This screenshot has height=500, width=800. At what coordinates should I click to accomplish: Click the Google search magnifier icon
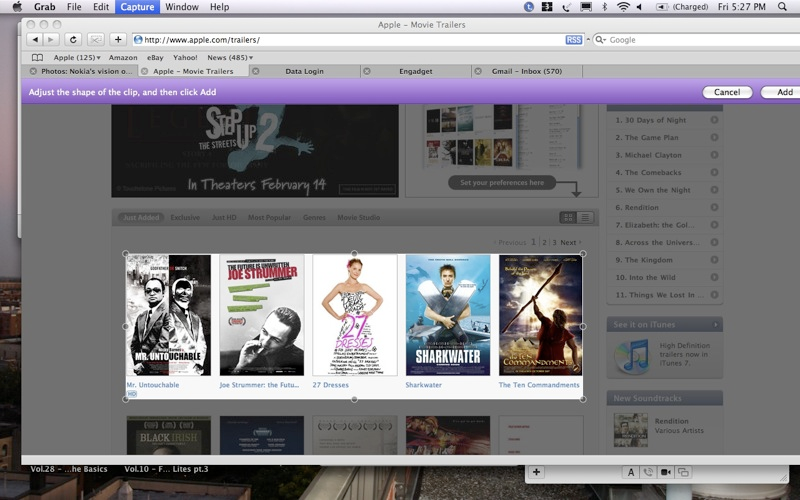point(601,40)
